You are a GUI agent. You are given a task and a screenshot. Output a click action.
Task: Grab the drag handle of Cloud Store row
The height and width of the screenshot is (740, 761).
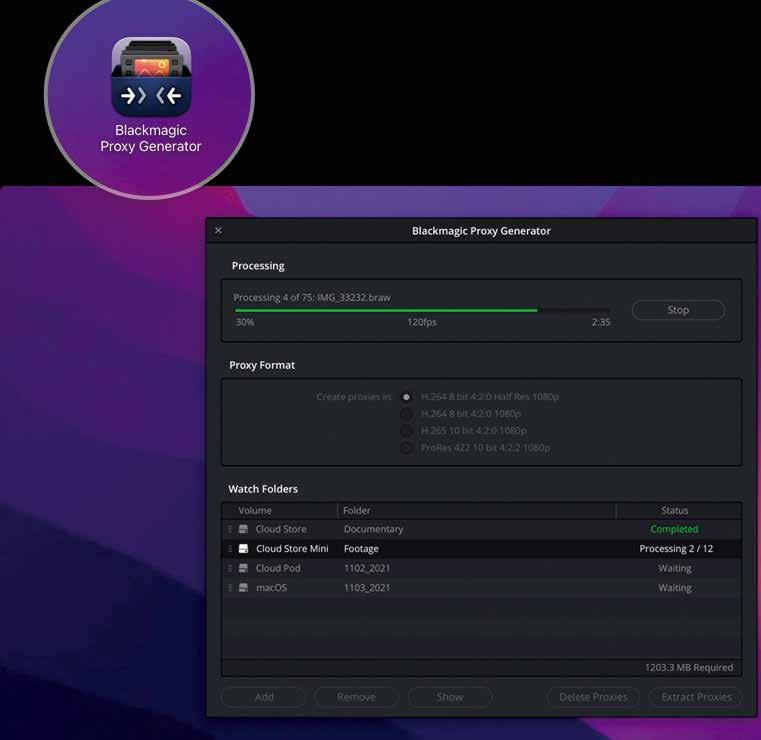coord(230,529)
